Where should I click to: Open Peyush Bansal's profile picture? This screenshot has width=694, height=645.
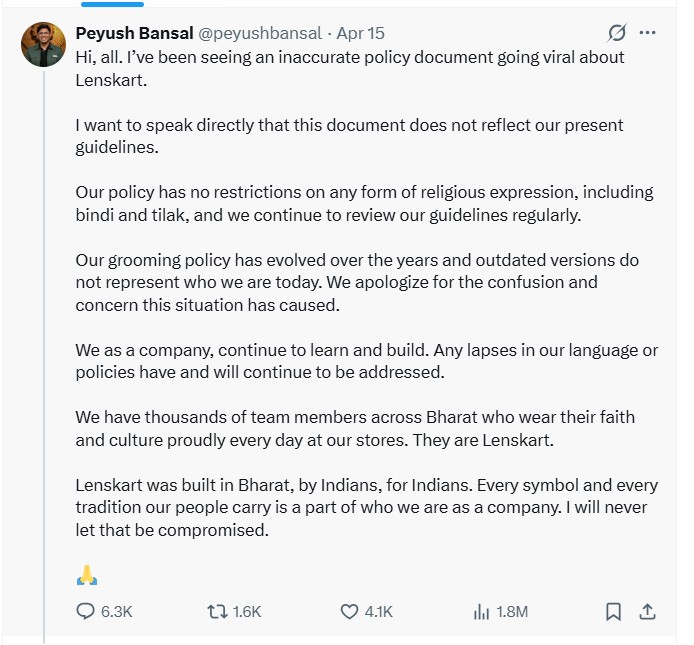43,44
